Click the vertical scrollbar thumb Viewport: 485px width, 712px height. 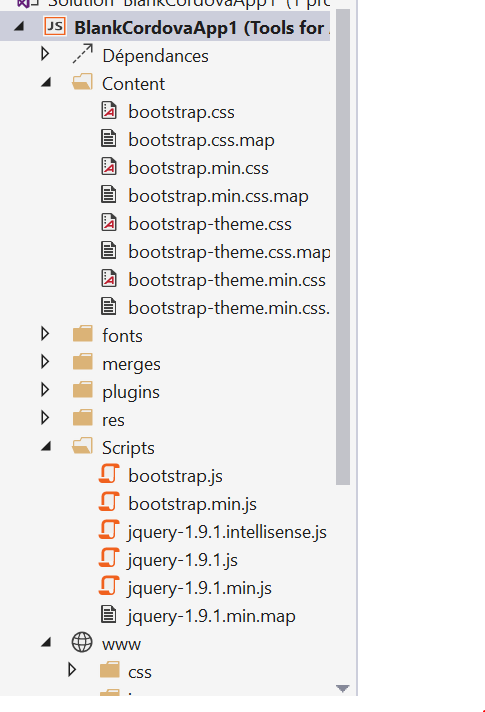point(343,247)
